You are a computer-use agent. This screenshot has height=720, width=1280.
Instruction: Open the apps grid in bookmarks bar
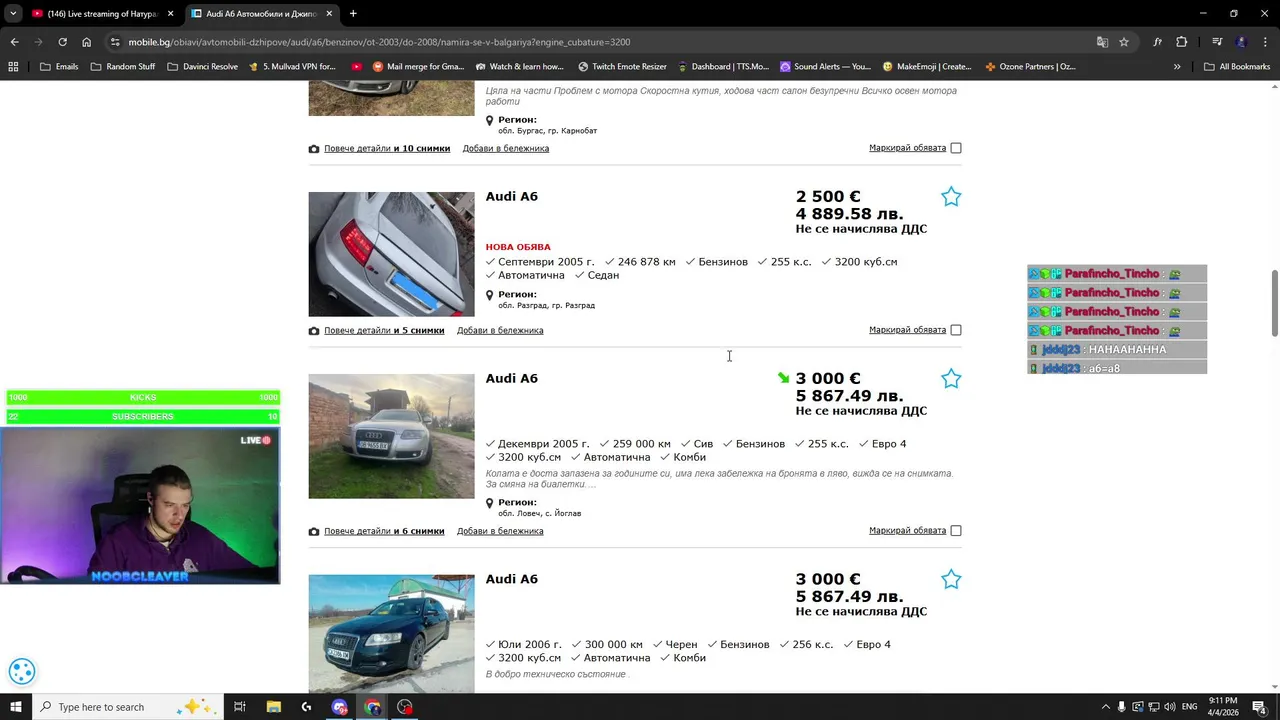point(13,67)
